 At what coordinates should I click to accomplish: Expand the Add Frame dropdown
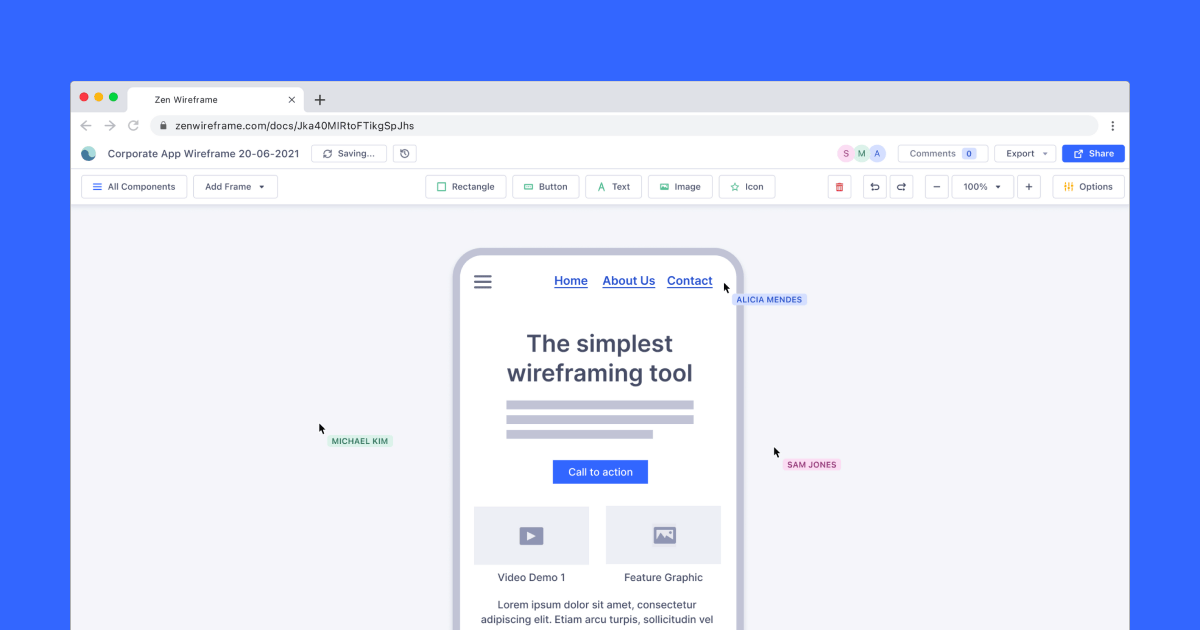tap(235, 187)
